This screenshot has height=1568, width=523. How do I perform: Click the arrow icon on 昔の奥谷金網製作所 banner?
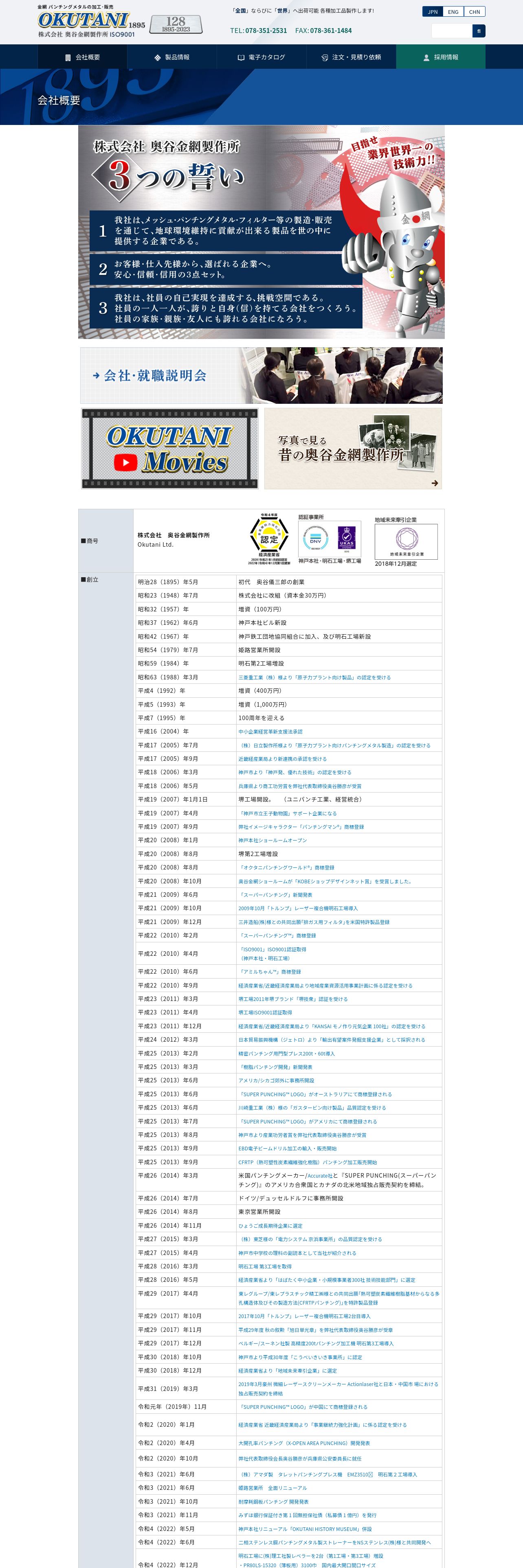[x=435, y=483]
